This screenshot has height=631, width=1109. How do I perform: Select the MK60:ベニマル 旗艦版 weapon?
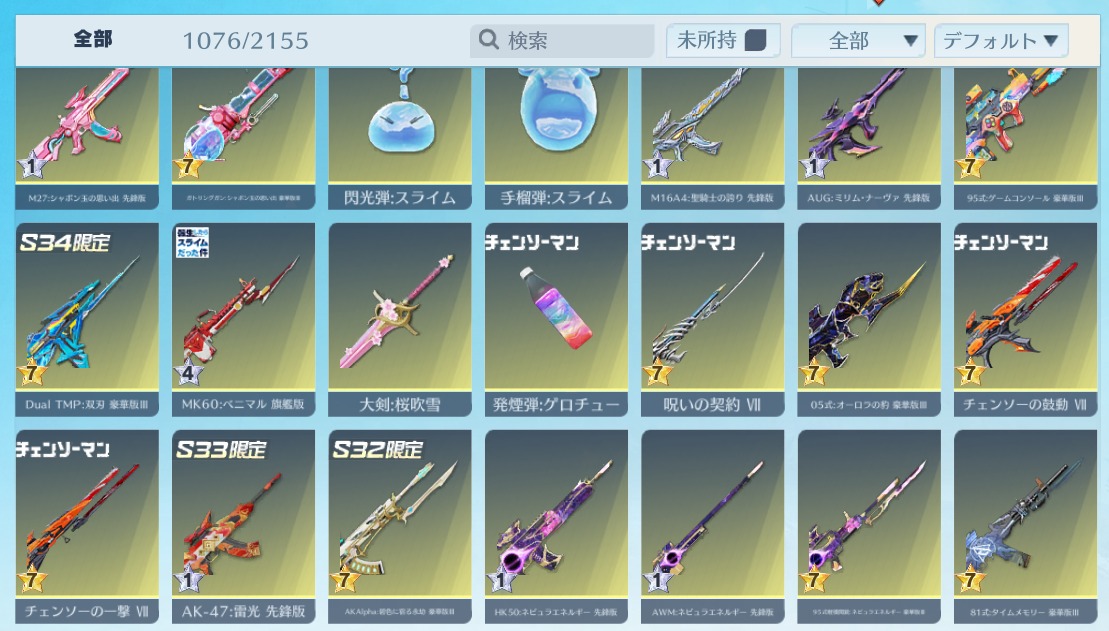(243, 320)
